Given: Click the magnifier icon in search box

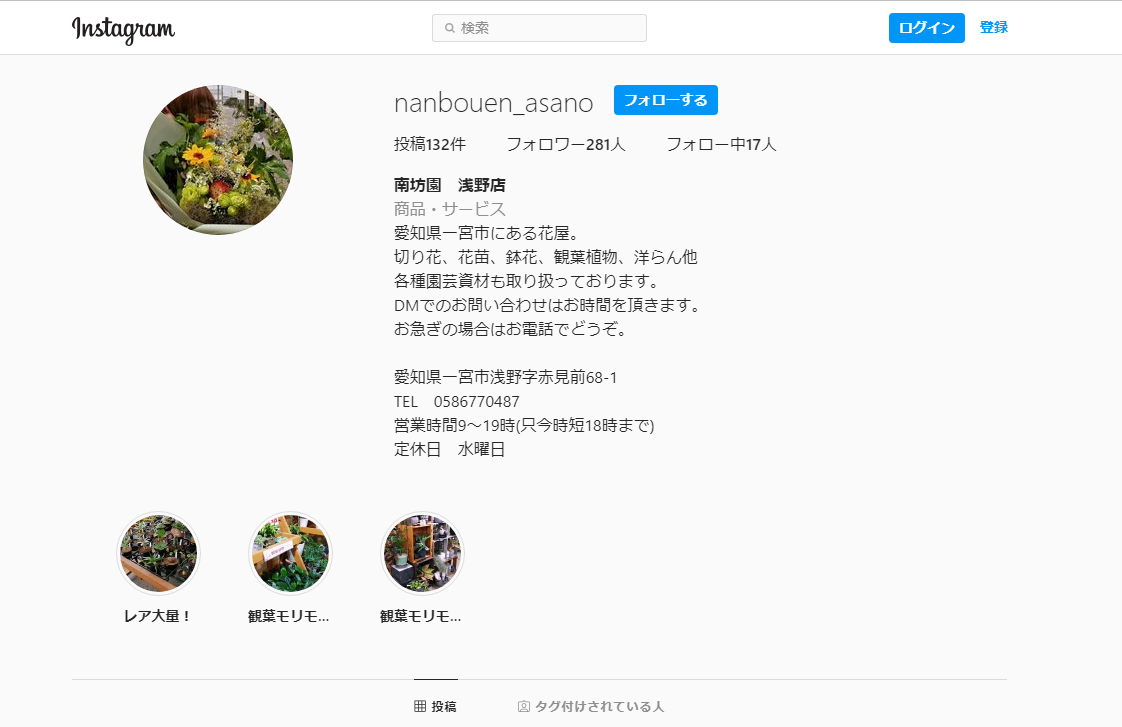Looking at the screenshot, I should [x=449, y=28].
